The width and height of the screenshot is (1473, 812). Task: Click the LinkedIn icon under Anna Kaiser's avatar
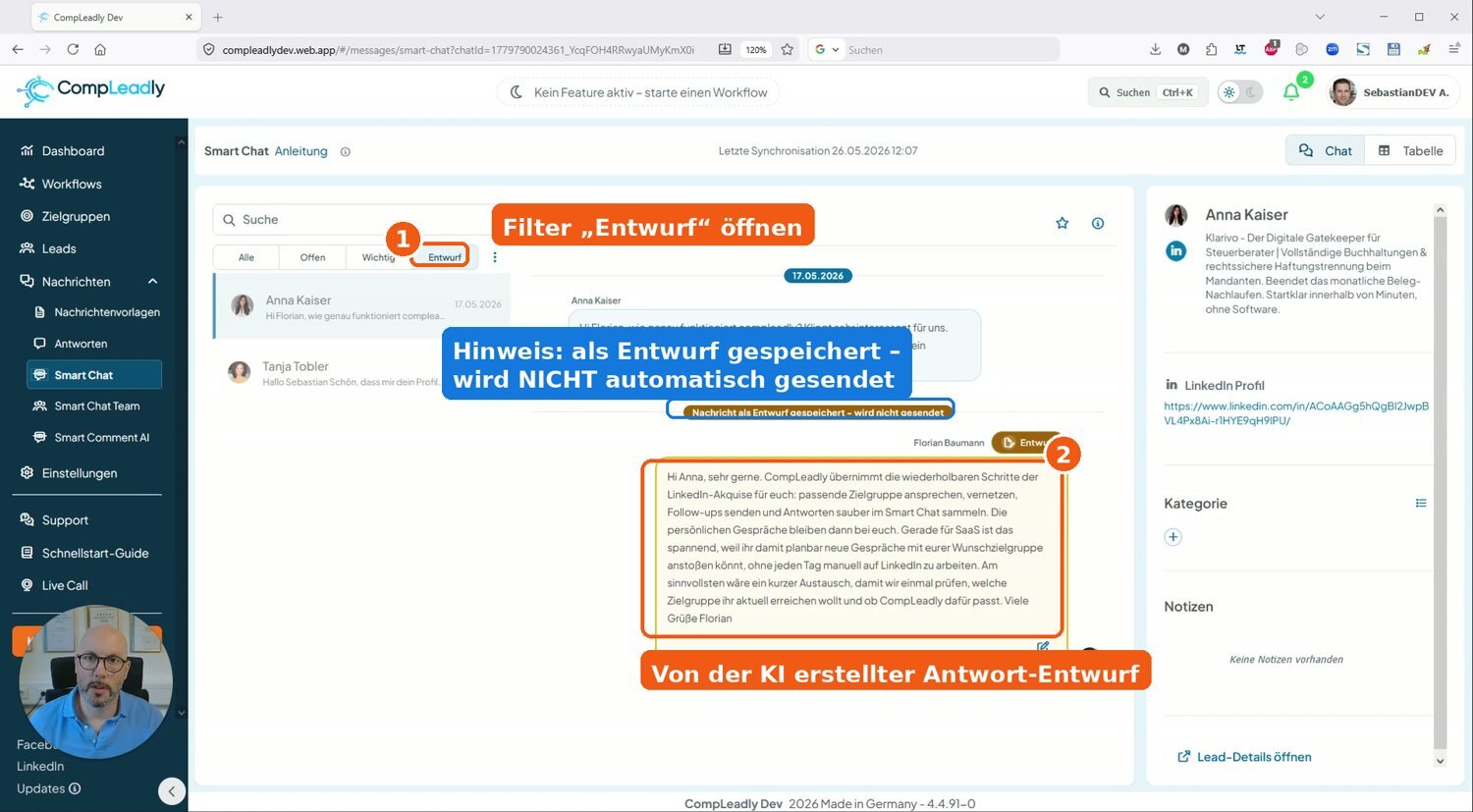1175,250
